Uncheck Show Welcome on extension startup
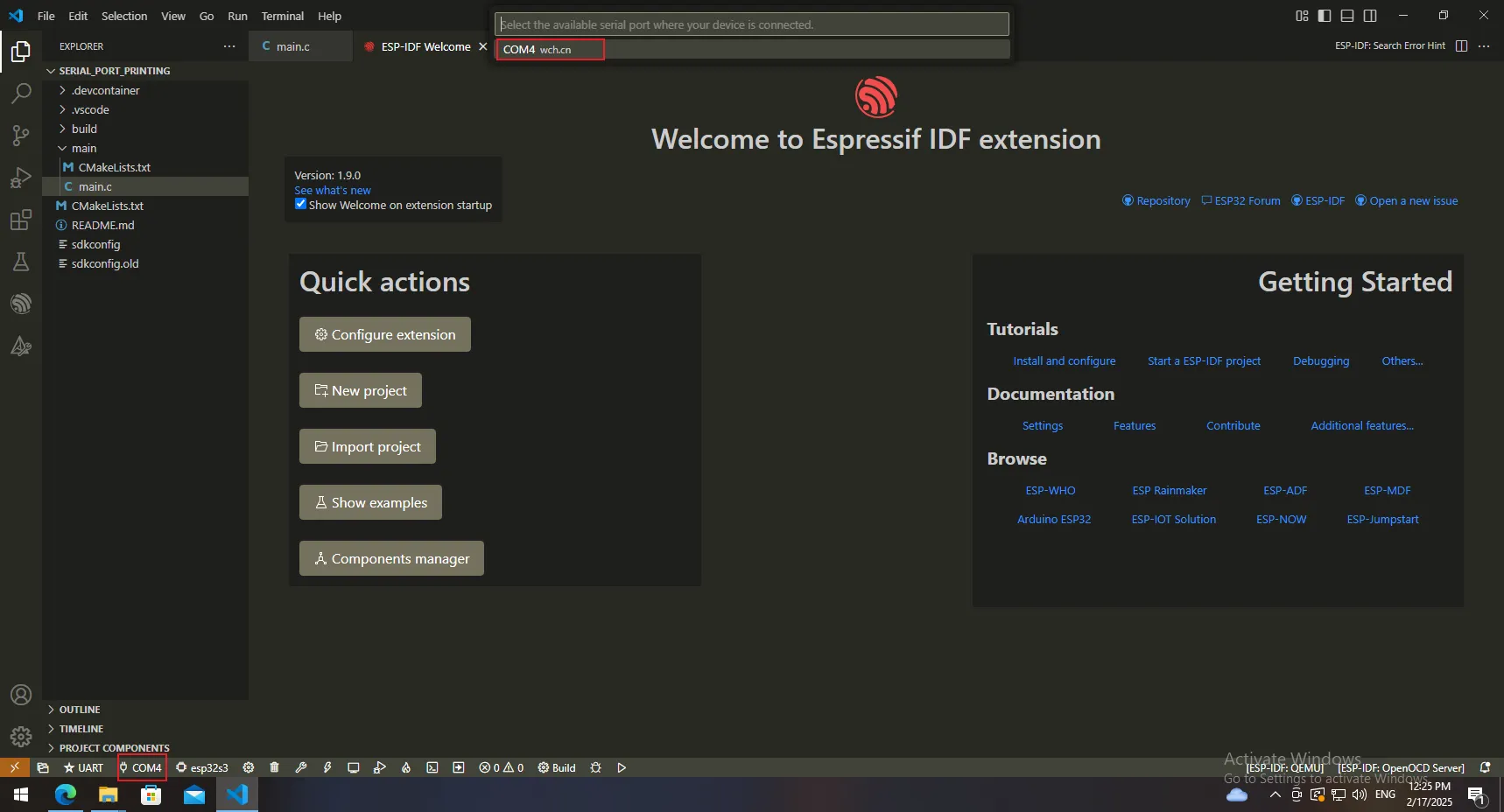The image size is (1504, 812). tap(300, 205)
